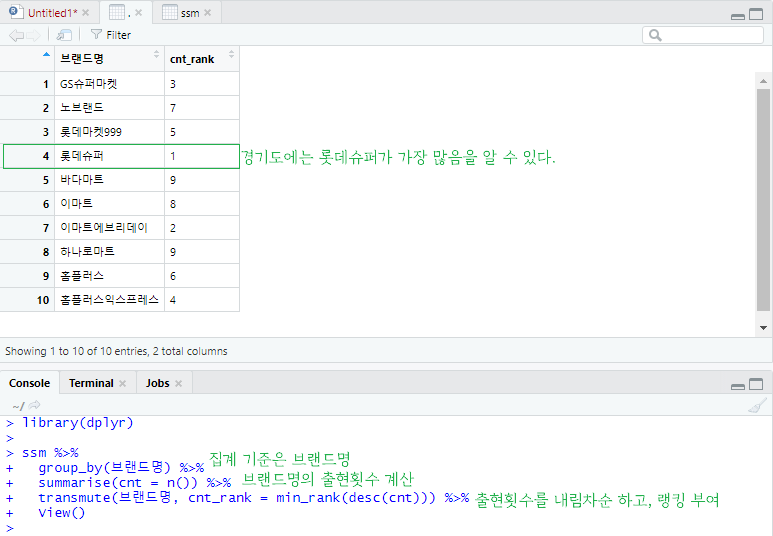Show data viewer in new window icon
Viewport: 773px width, 536px height.
pos(64,35)
